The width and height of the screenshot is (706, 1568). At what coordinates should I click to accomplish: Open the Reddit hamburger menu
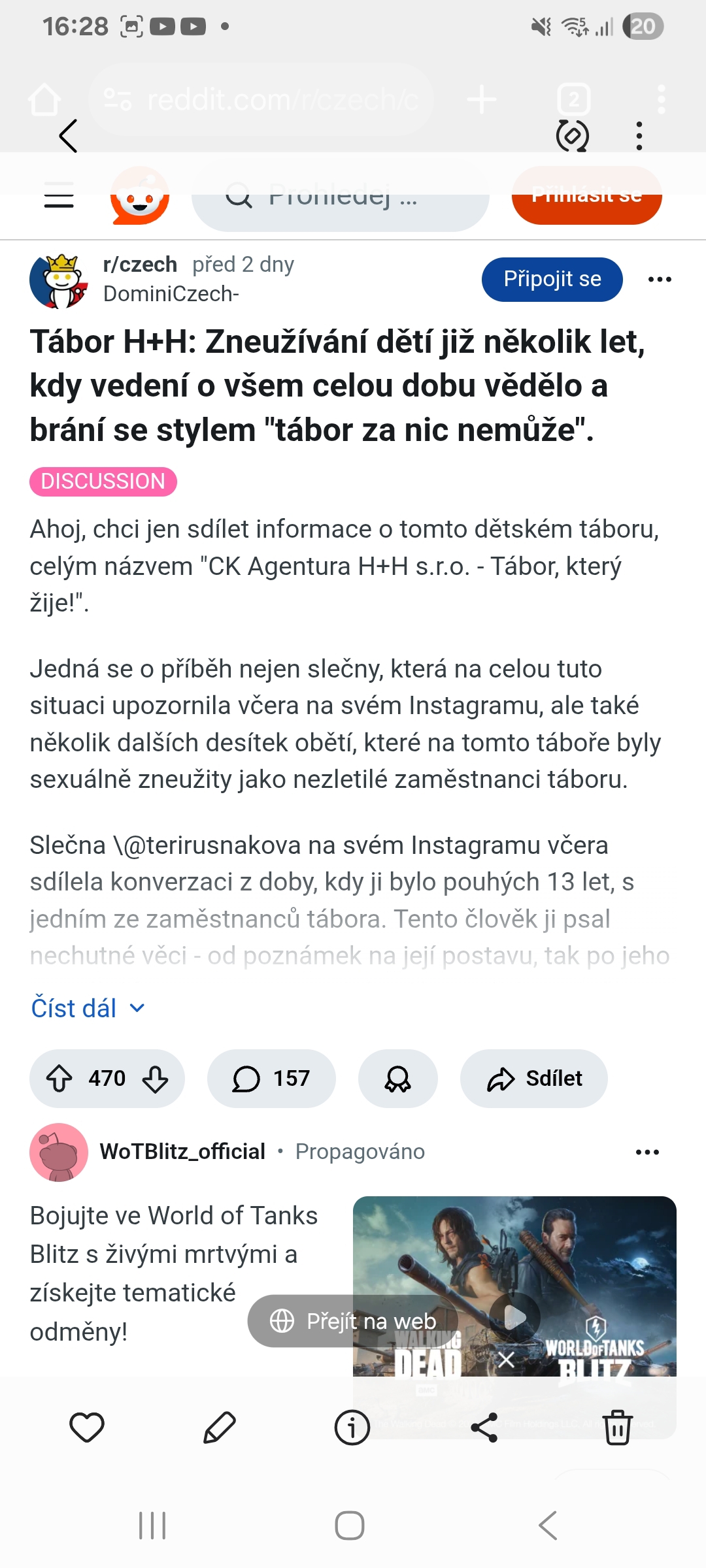[x=59, y=195]
